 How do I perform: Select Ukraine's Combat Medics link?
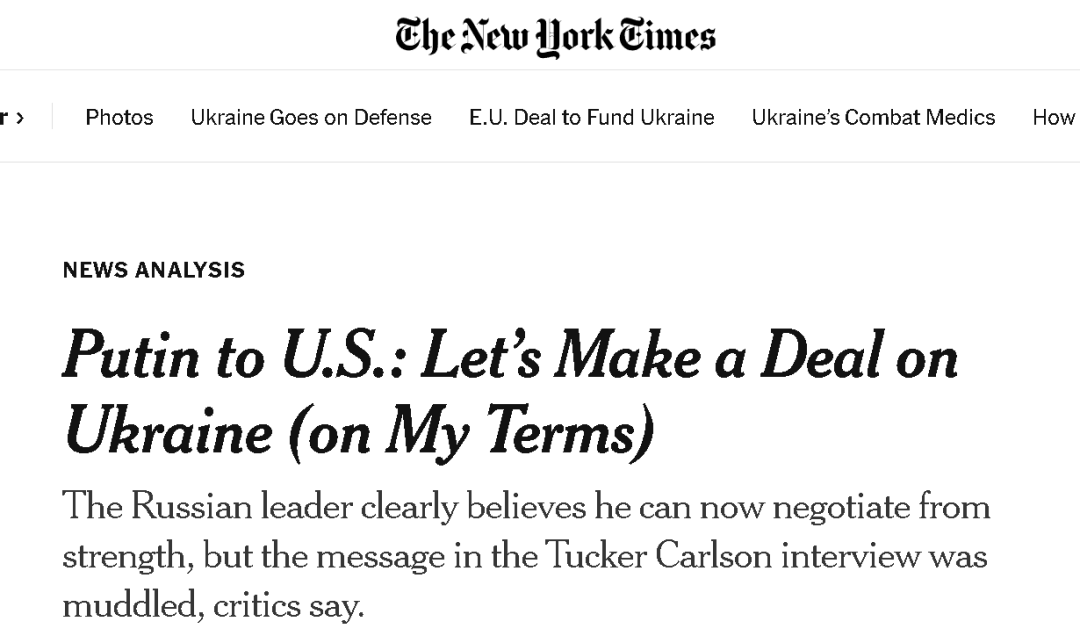coord(873,117)
